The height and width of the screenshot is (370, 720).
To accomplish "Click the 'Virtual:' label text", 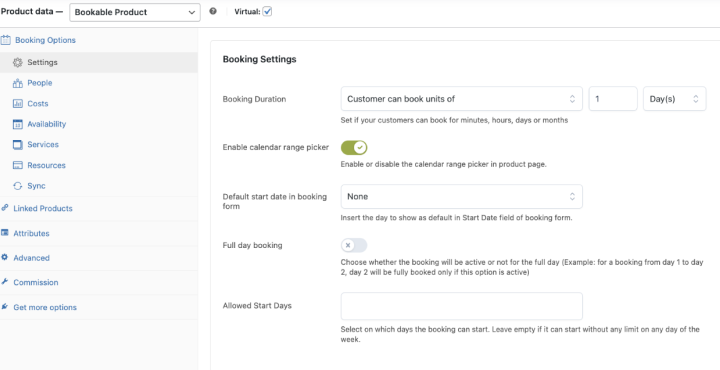I will coord(247,12).
